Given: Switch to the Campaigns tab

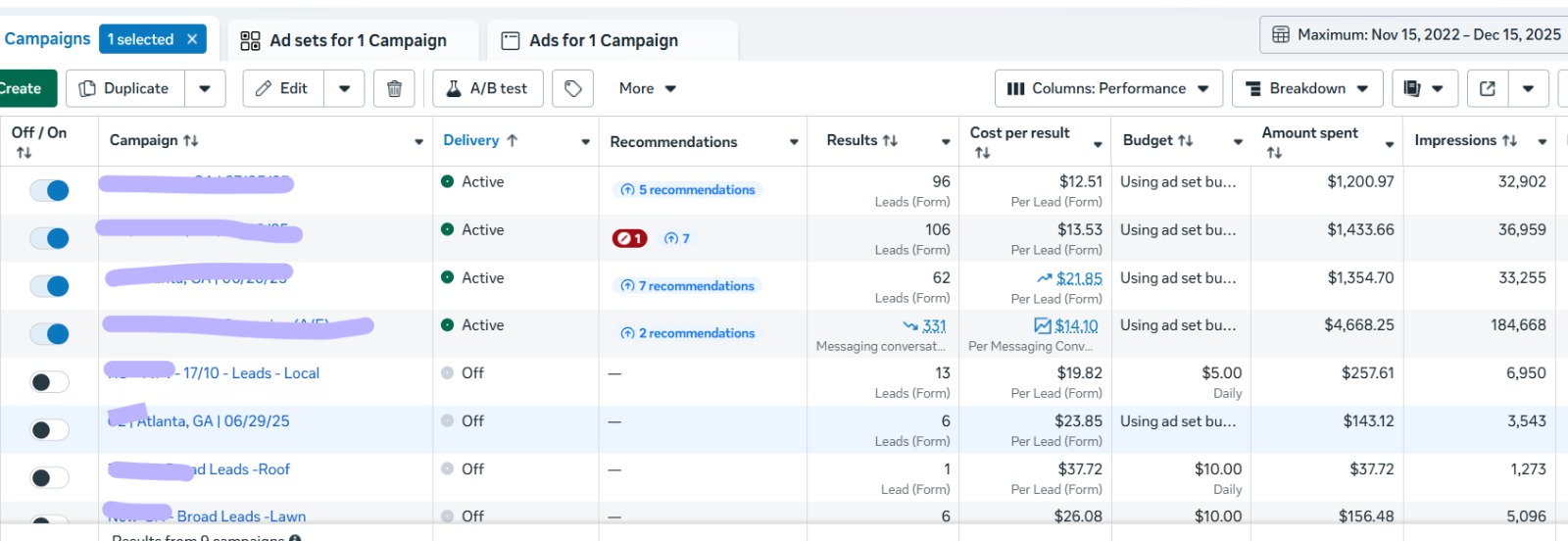Looking at the screenshot, I should (x=47, y=39).
